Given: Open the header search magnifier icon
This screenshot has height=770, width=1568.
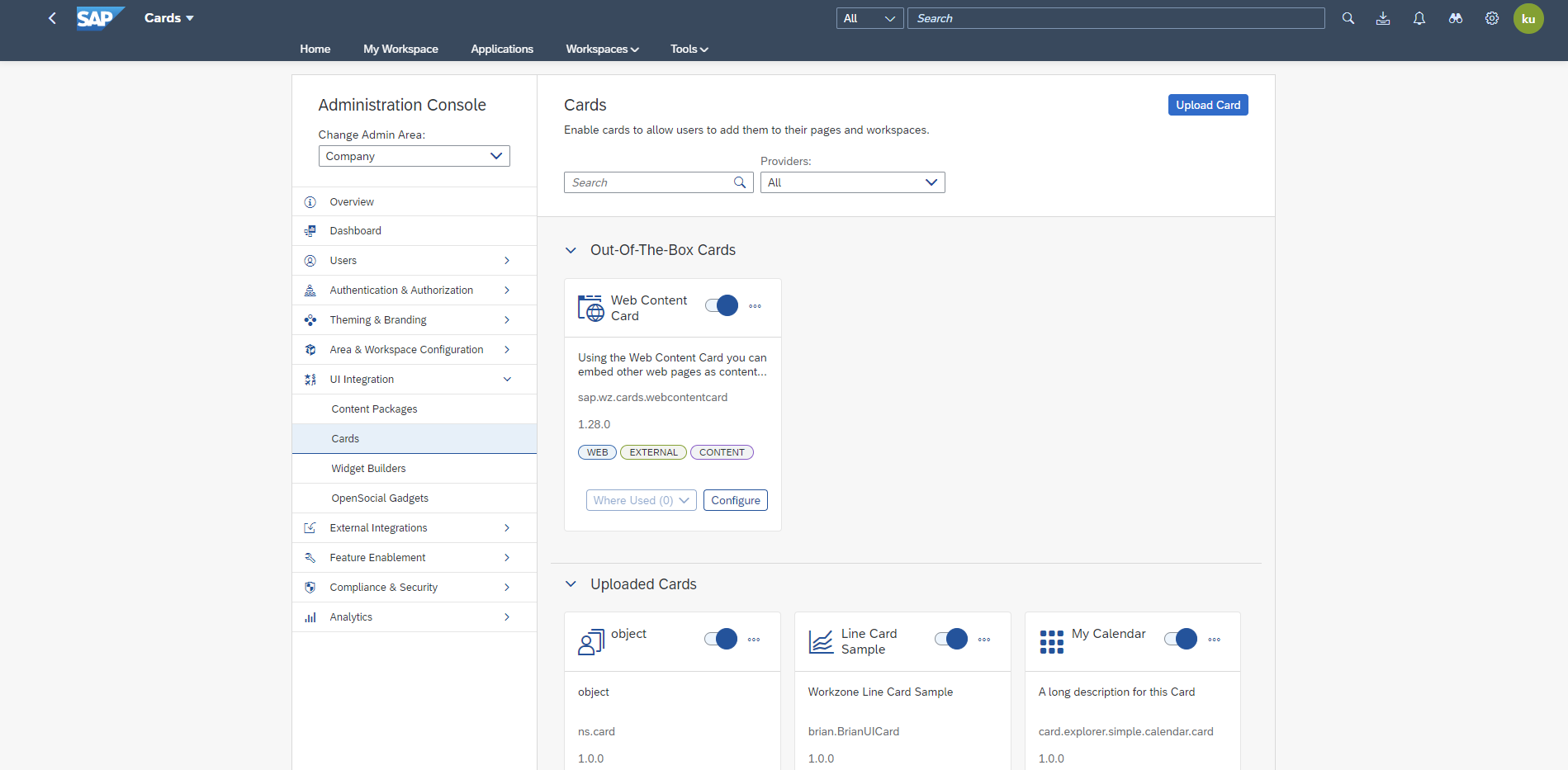Looking at the screenshot, I should pos(1348,18).
